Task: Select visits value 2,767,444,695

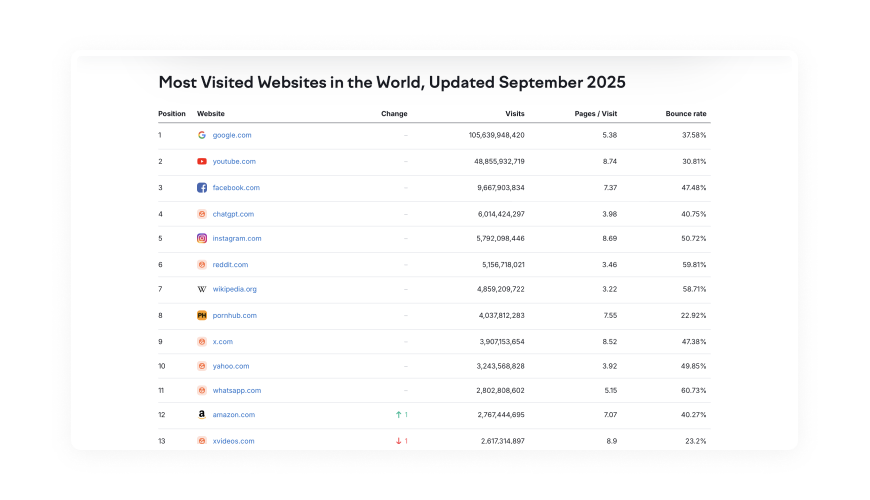Action: 501,415
